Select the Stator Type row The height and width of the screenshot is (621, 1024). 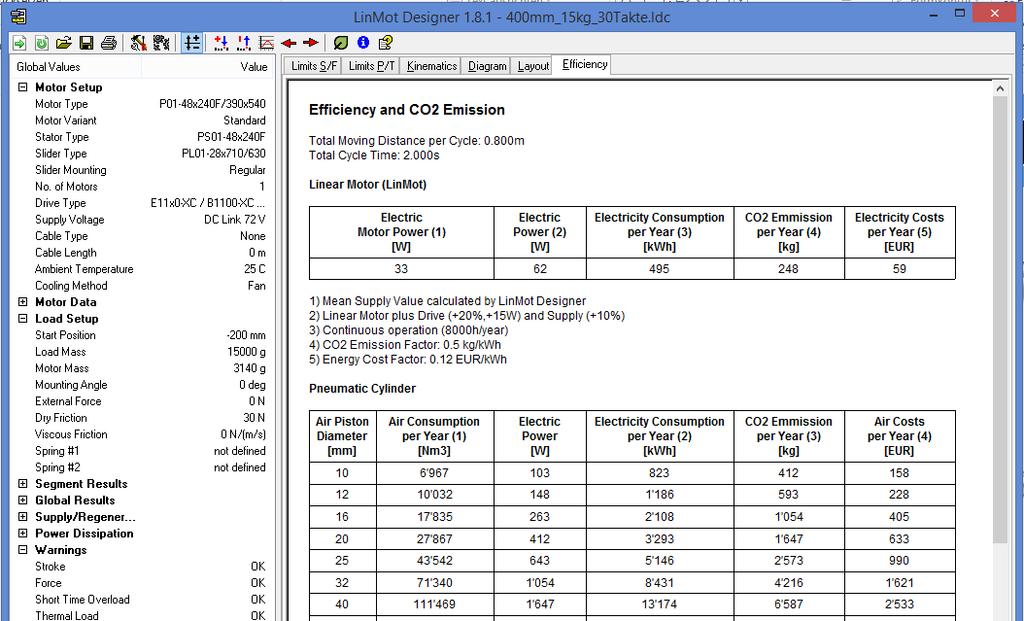point(142,137)
